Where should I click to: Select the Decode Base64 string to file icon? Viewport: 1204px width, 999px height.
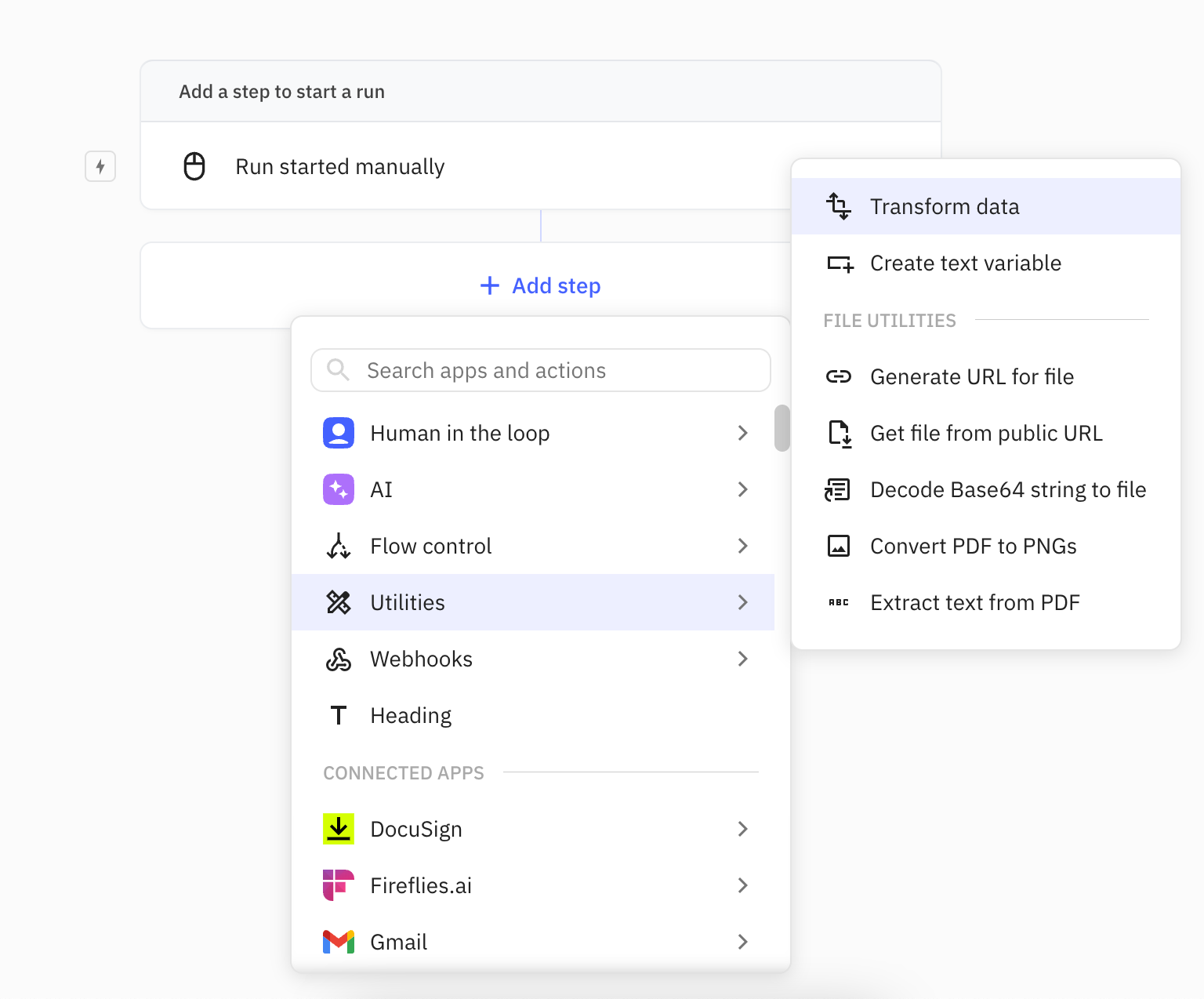839,489
